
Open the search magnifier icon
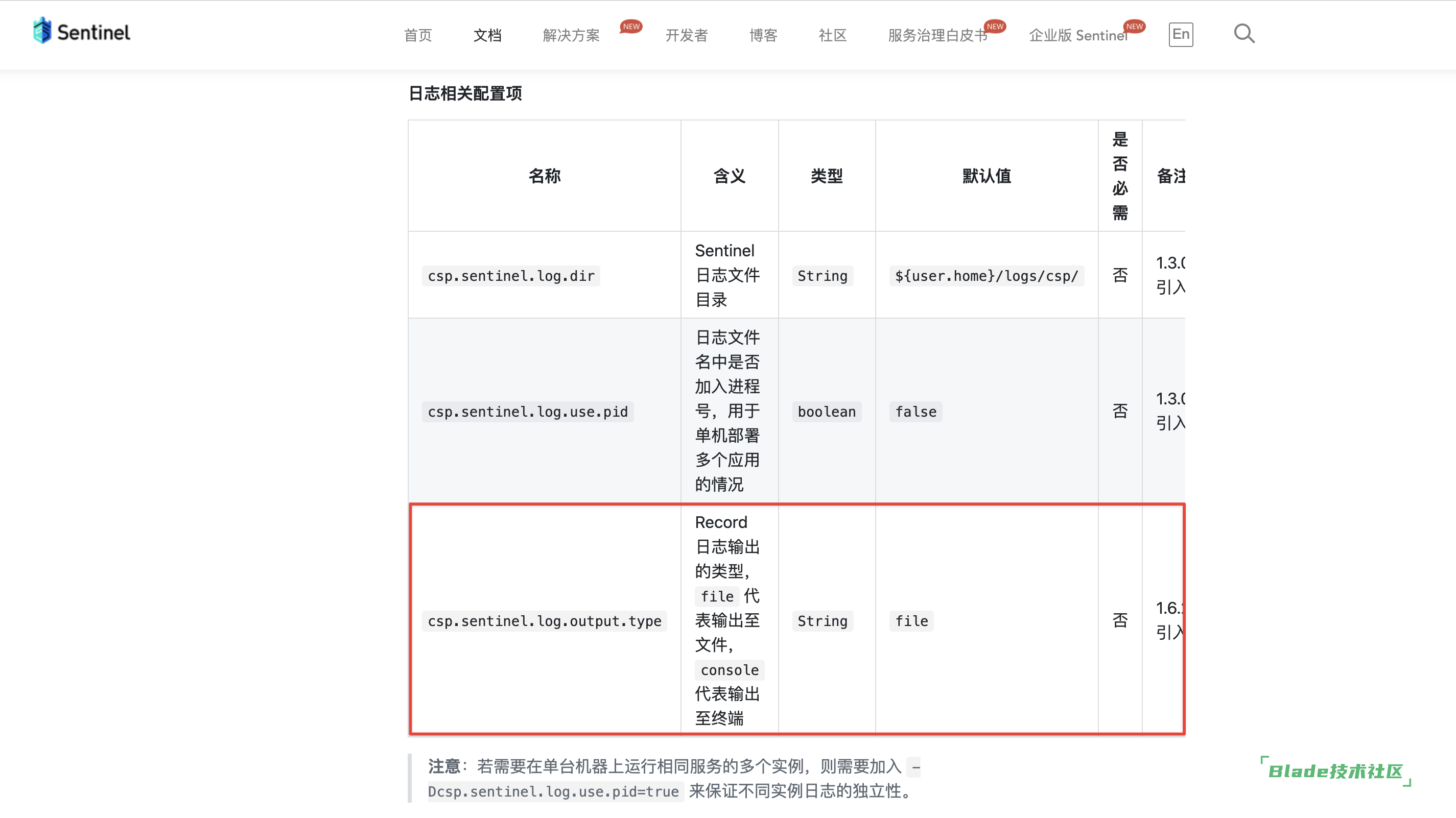click(1243, 34)
